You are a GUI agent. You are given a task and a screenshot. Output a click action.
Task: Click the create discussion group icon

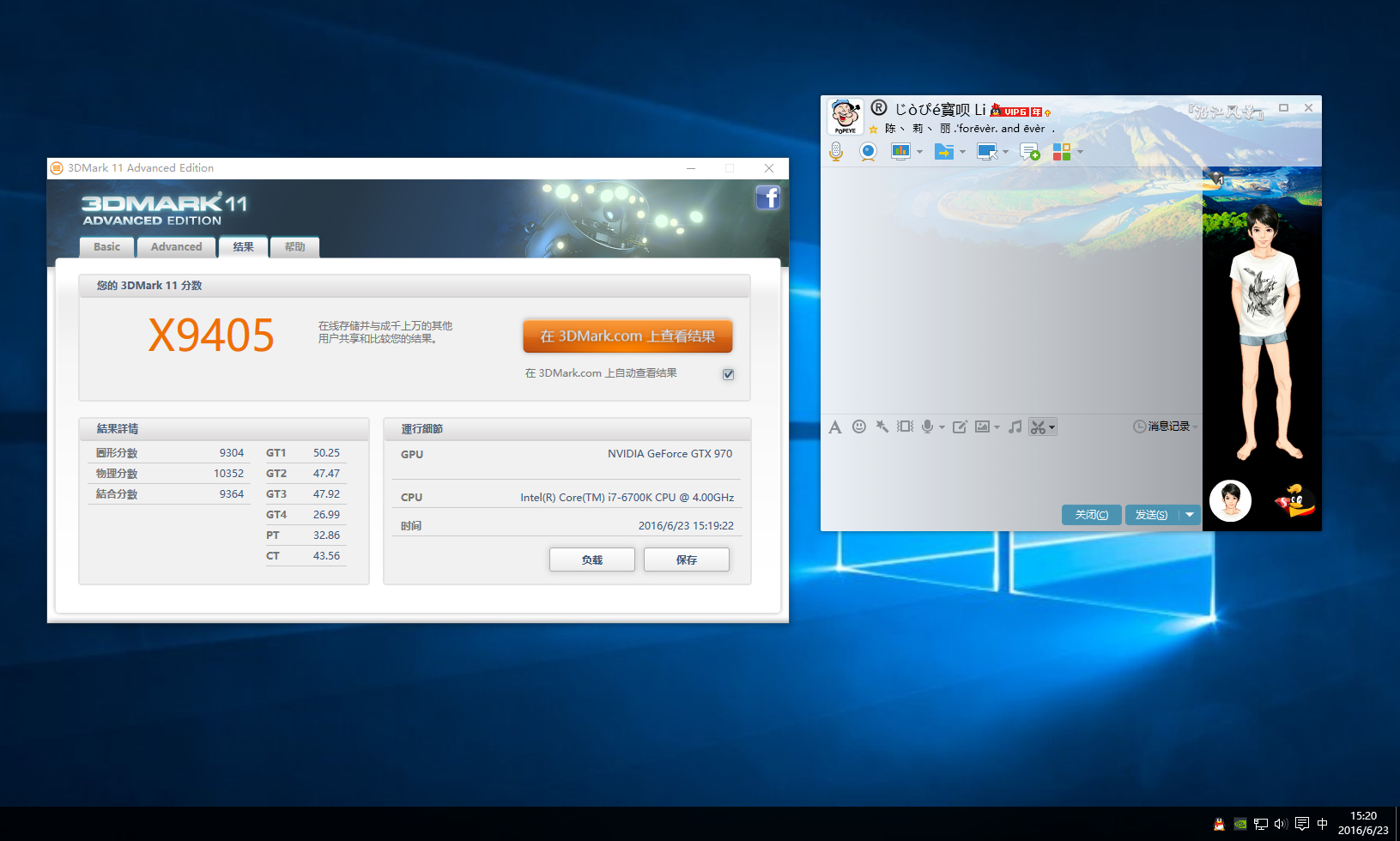pyautogui.click(x=1030, y=152)
